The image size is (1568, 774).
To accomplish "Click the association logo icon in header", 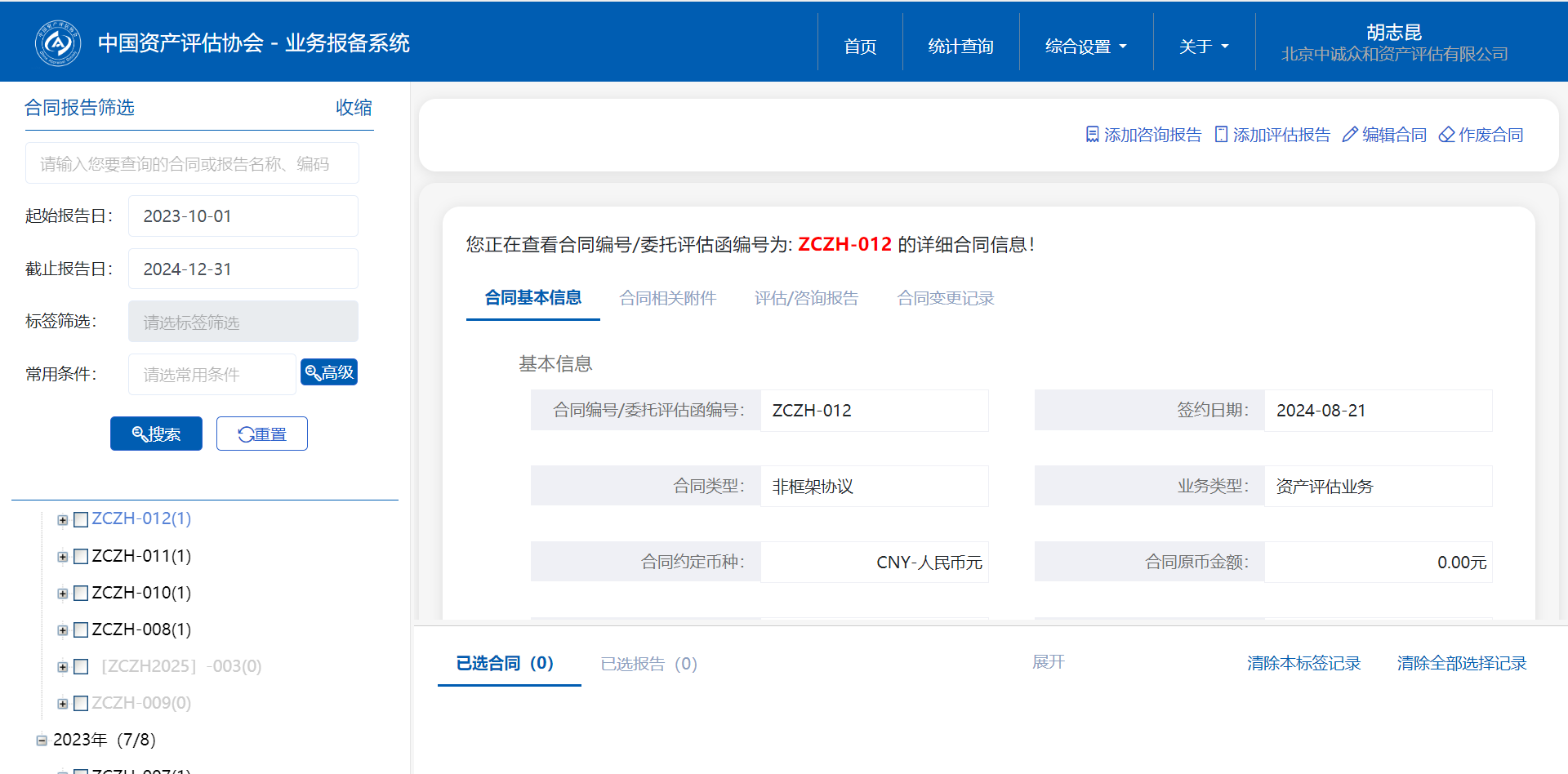I will [x=57, y=43].
